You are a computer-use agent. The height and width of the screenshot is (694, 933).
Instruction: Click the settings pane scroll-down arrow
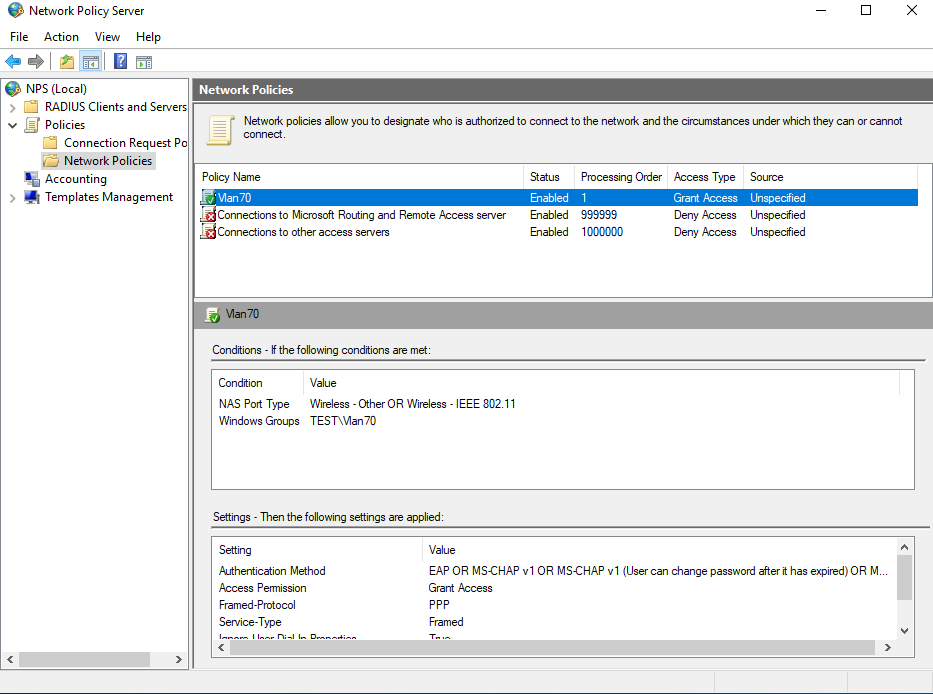tap(904, 630)
